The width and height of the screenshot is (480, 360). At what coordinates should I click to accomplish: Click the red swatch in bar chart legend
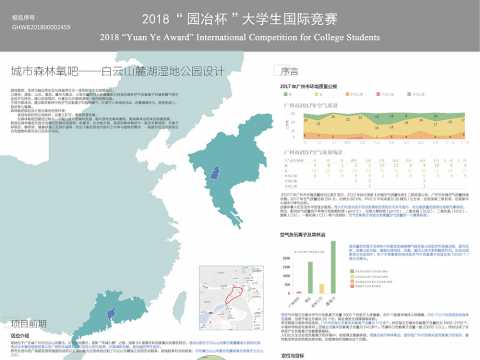(x=352, y=286)
